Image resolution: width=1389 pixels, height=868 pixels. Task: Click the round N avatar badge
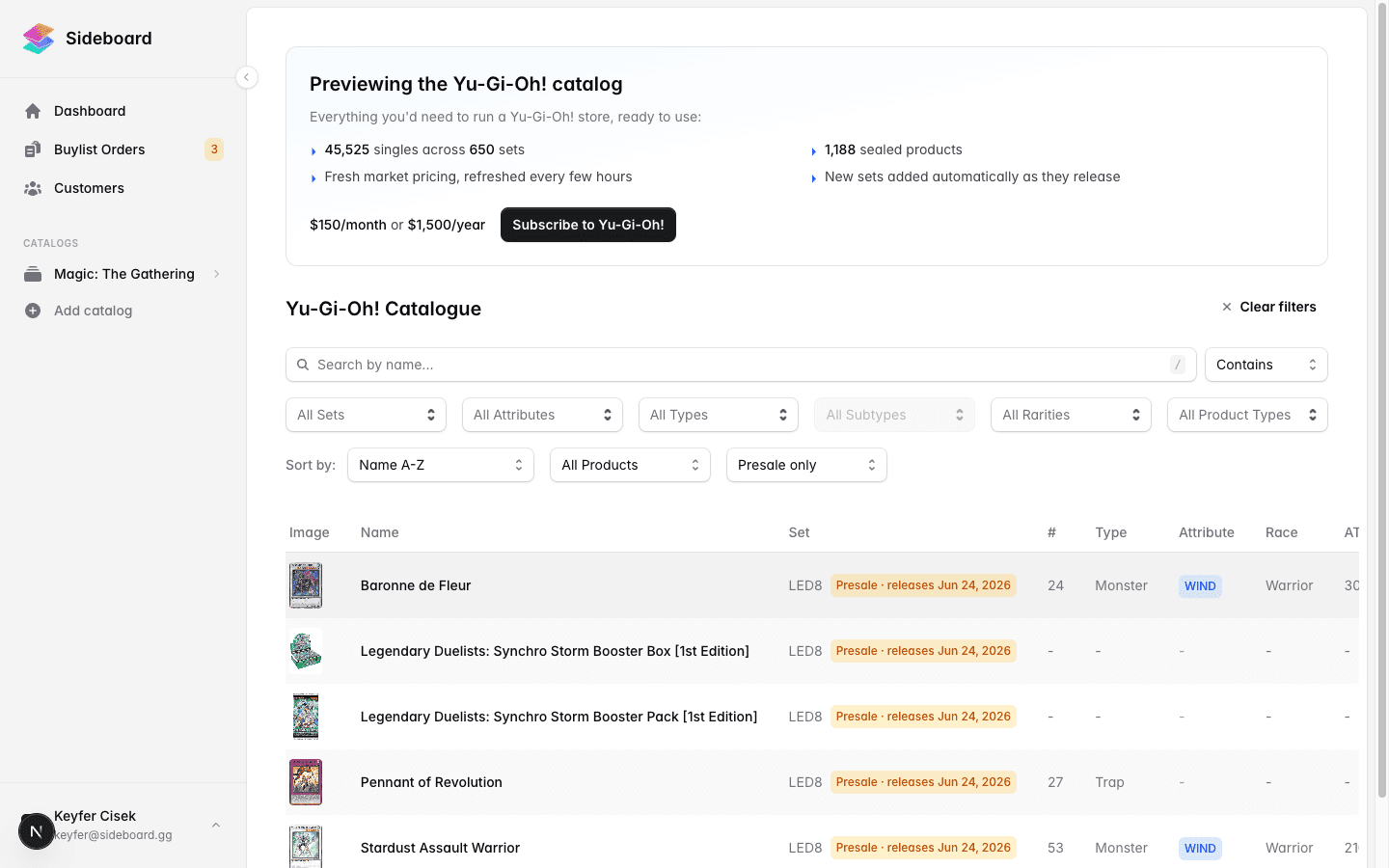(37, 830)
